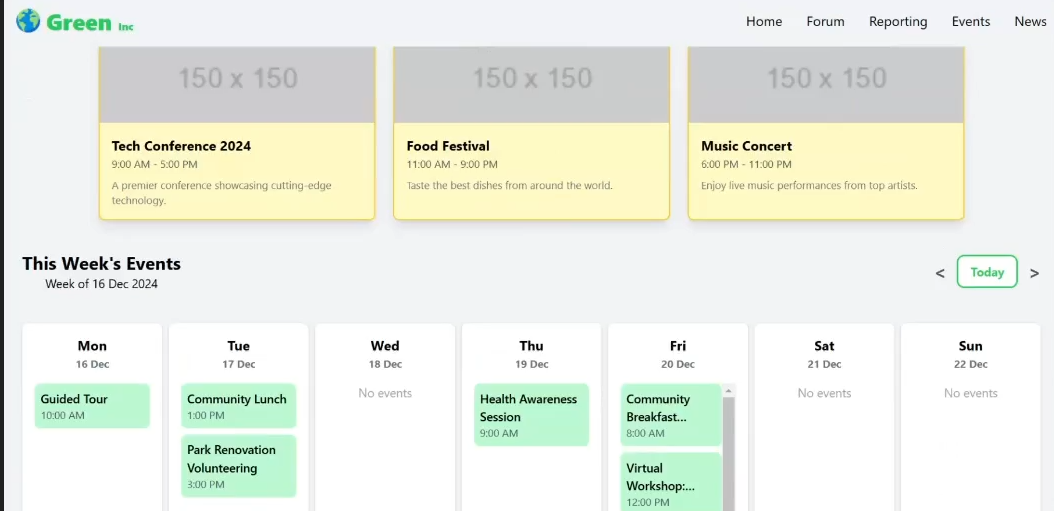1054x511 pixels.
Task: Select the Community Lunch event
Action: pyautogui.click(x=238, y=406)
